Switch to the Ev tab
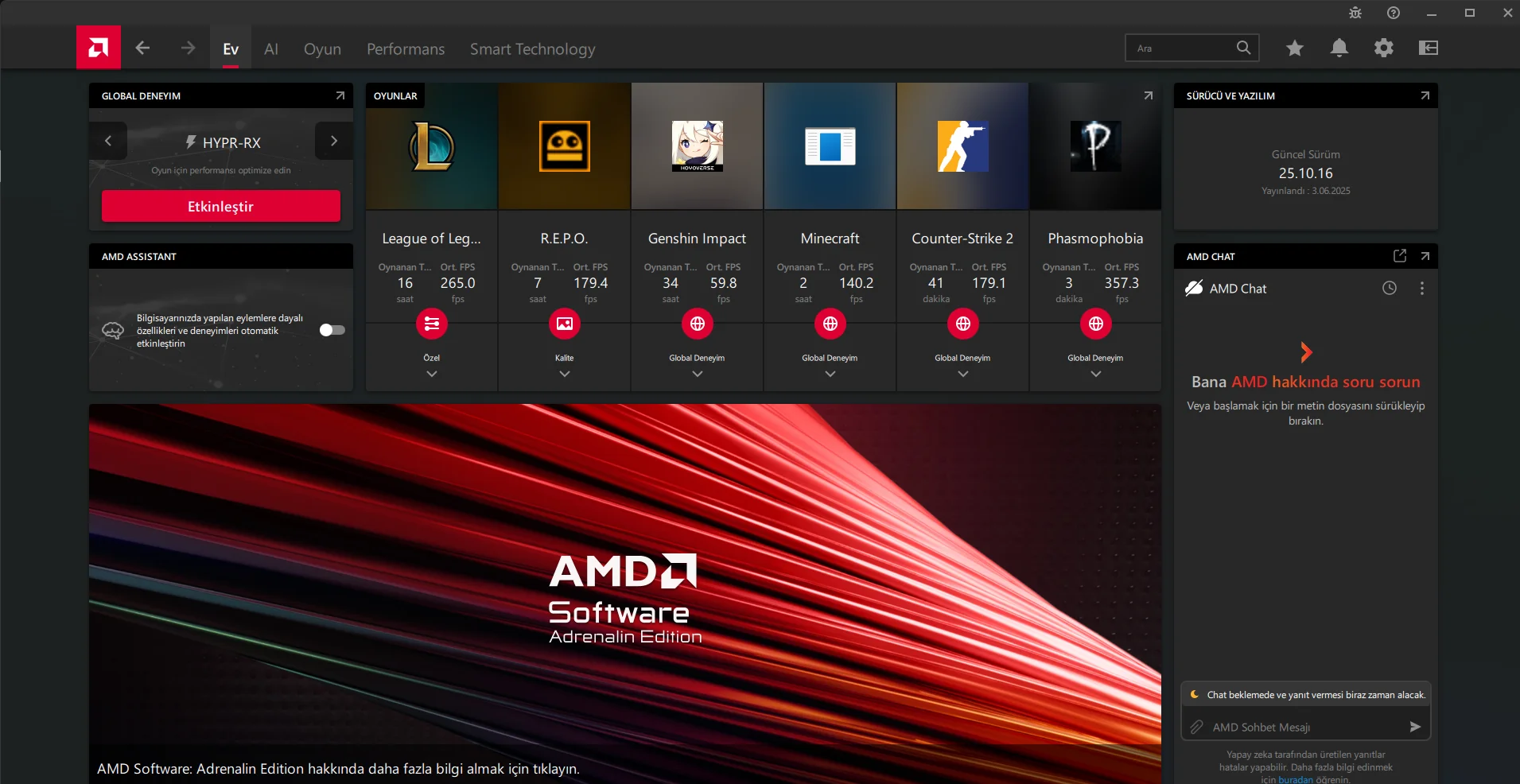1520x784 pixels. (231, 49)
